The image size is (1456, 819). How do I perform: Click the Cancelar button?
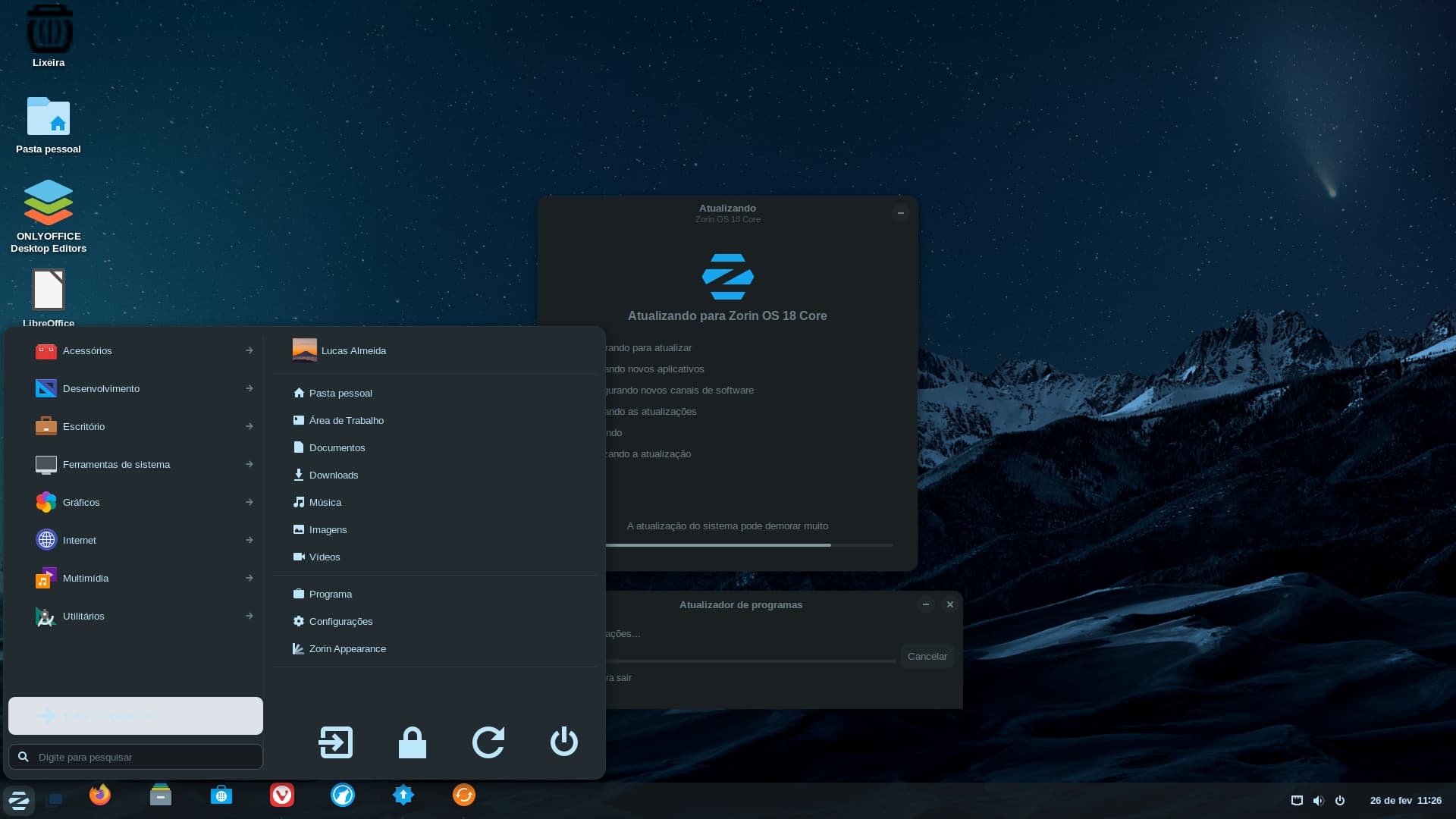[927, 656]
